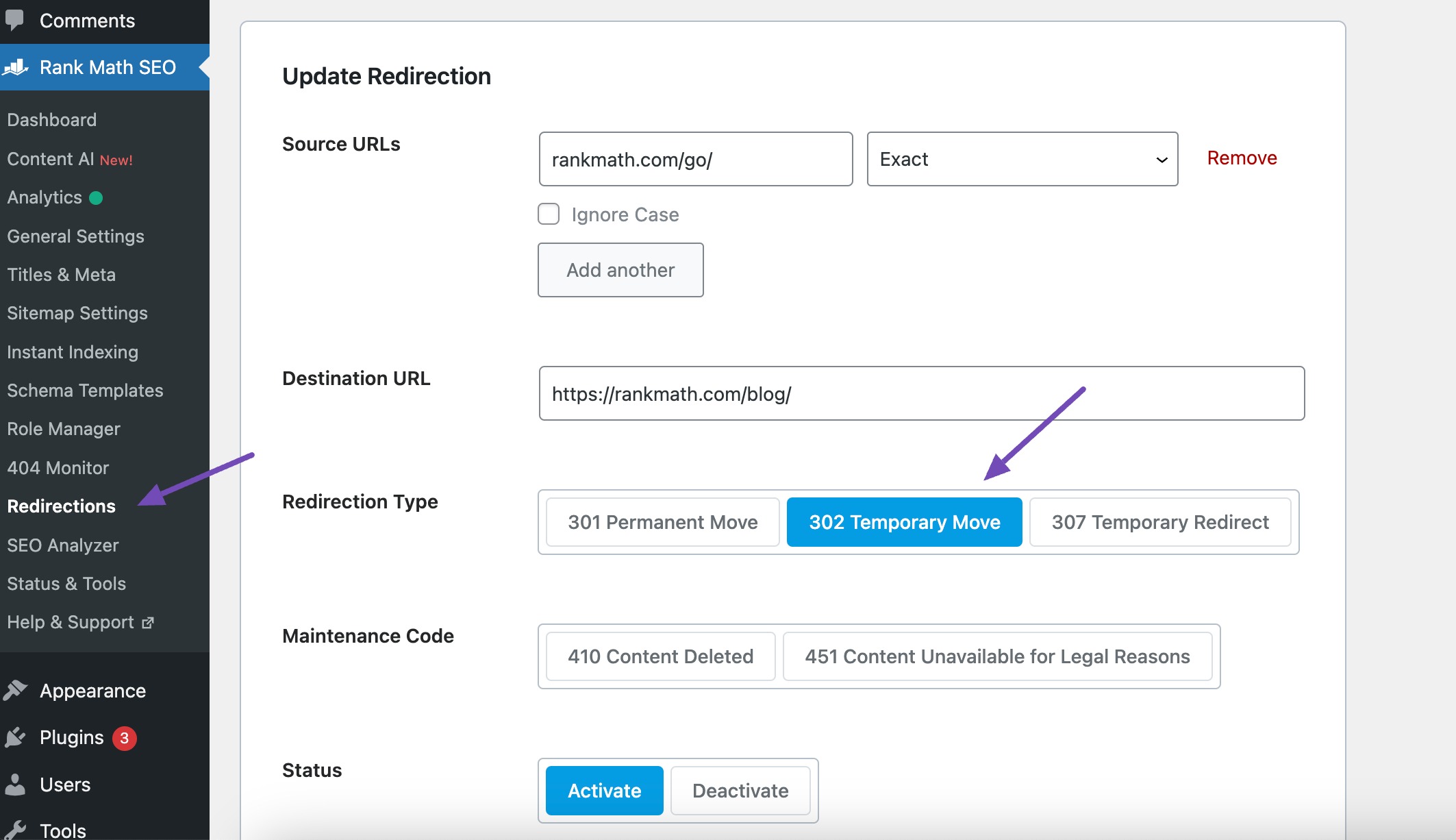The image size is (1456, 840).
Task: Select 302 Temporary Move redirection type
Action: pyautogui.click(x=904, y=522)
